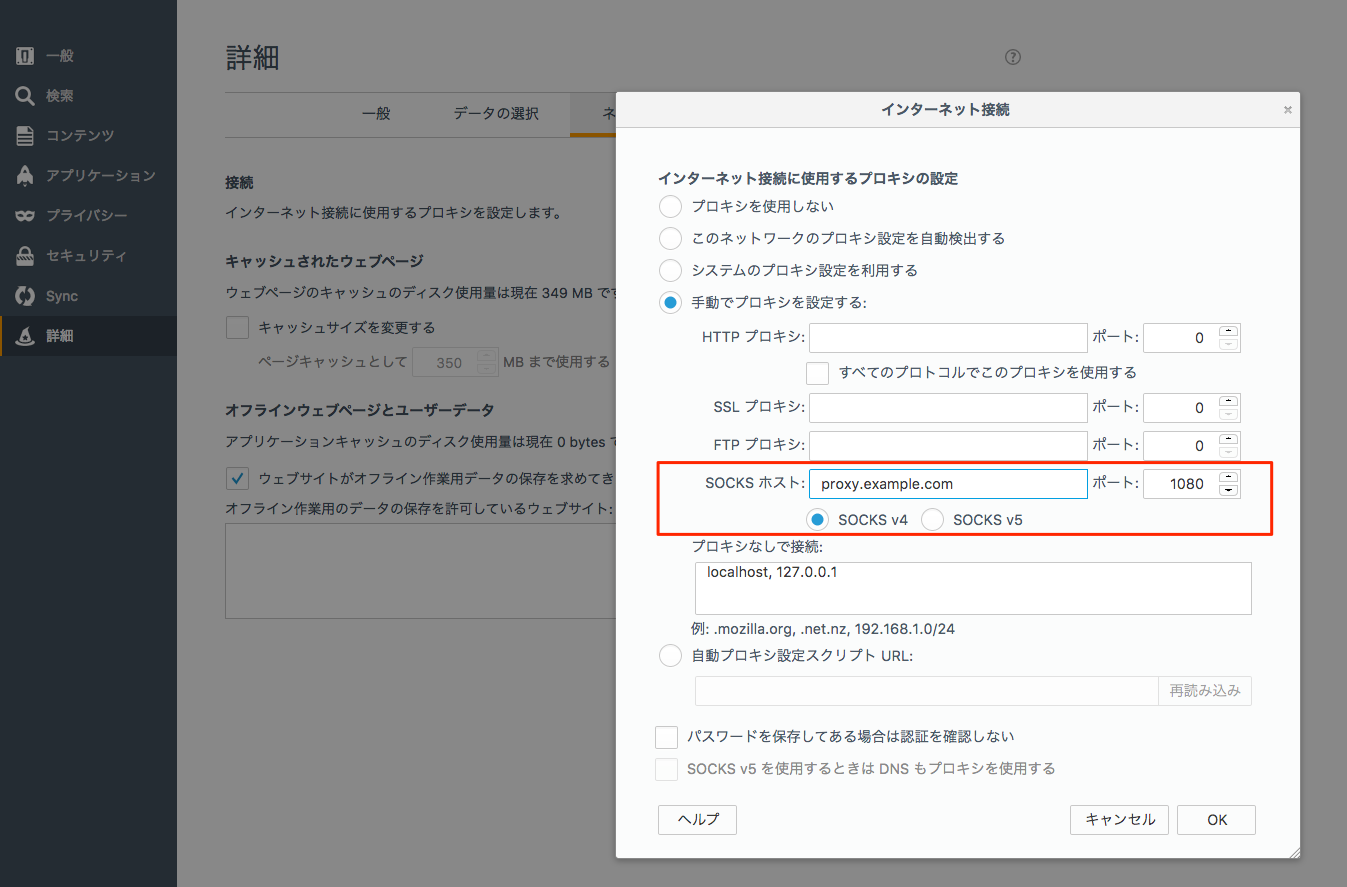This screenshot has width=1347, height=887.
Task: Click the Security (セキュリティ) lock icon
Action: click(25, 256)
